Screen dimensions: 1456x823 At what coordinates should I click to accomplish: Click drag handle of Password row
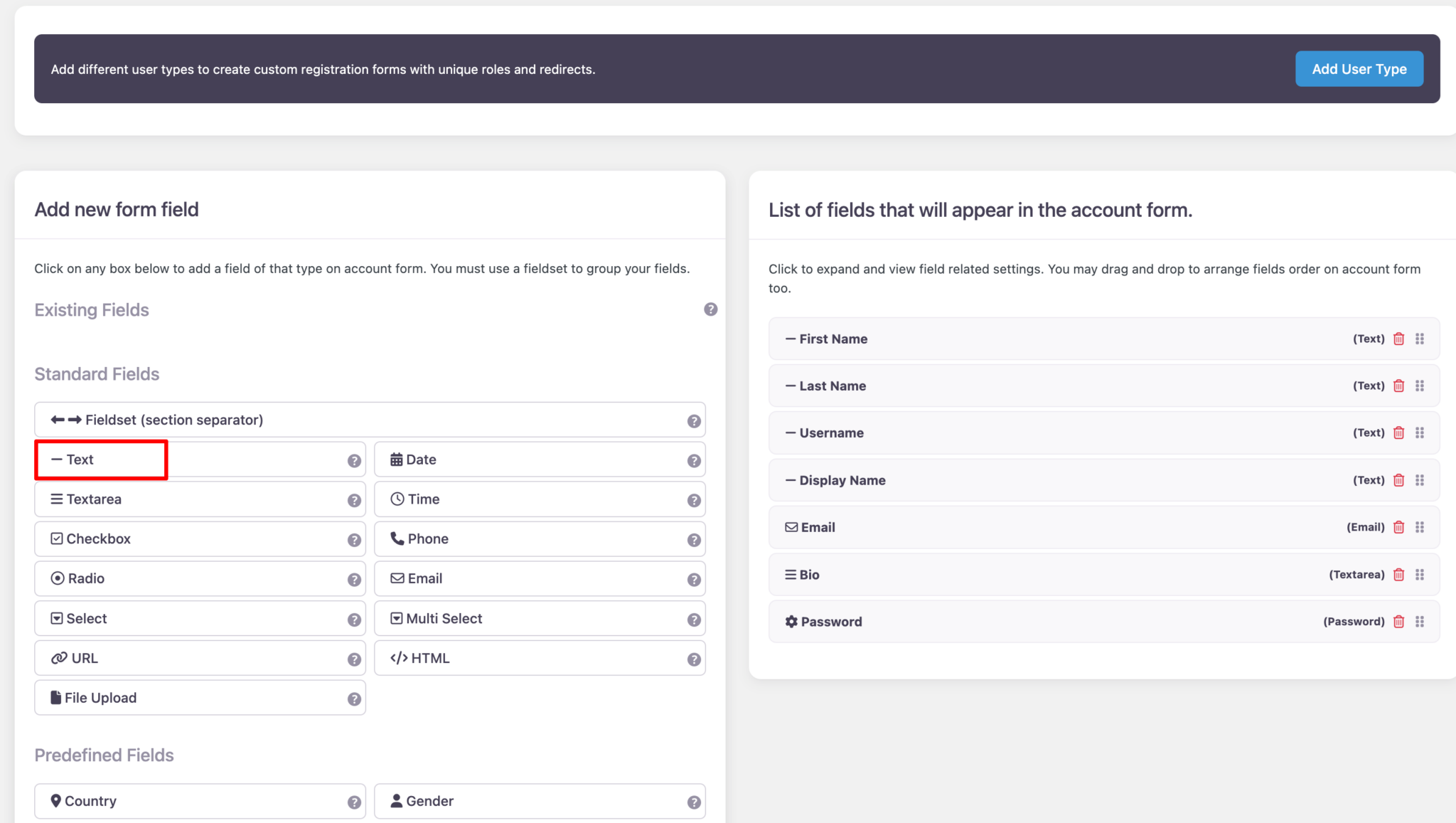[x=1420, y=622]
